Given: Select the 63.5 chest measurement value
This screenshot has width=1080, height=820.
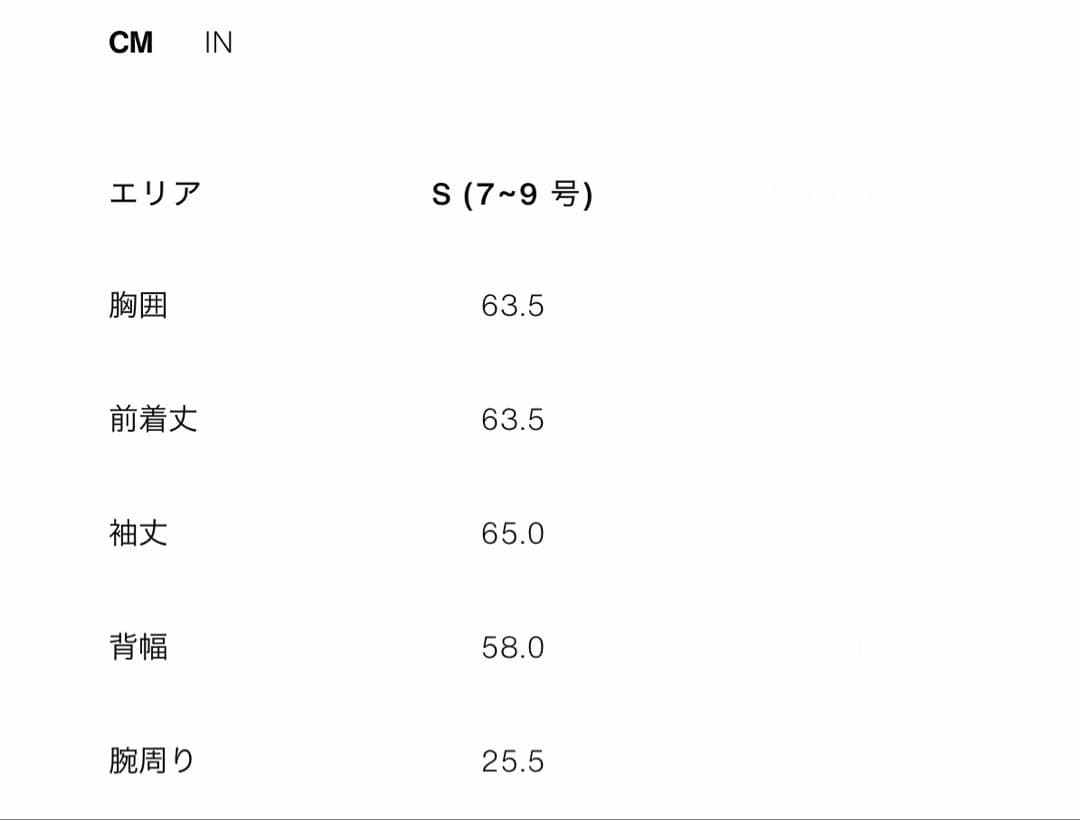Looking at the screenshot, I should coord(513,306).
